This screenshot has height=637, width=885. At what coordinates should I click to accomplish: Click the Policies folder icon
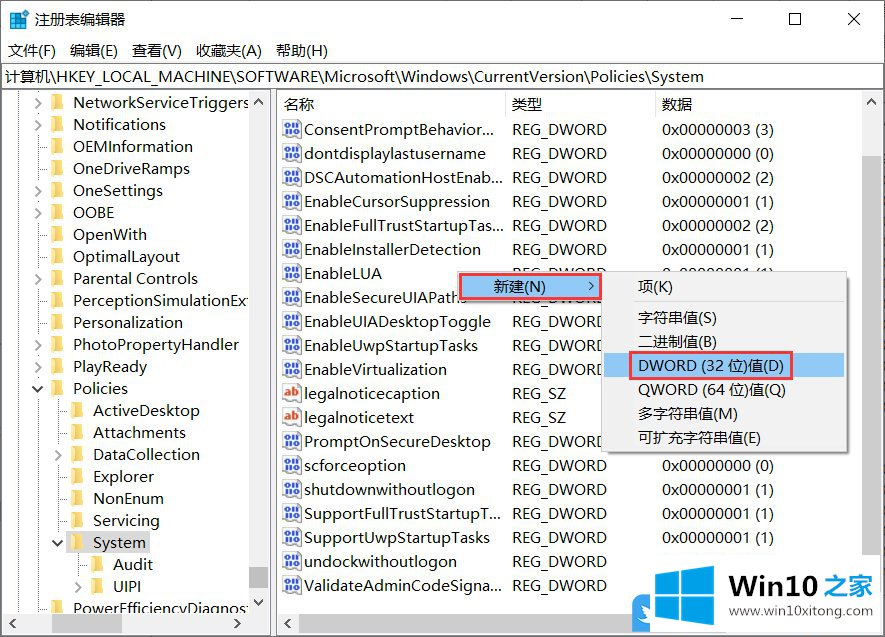pos(57,388)
